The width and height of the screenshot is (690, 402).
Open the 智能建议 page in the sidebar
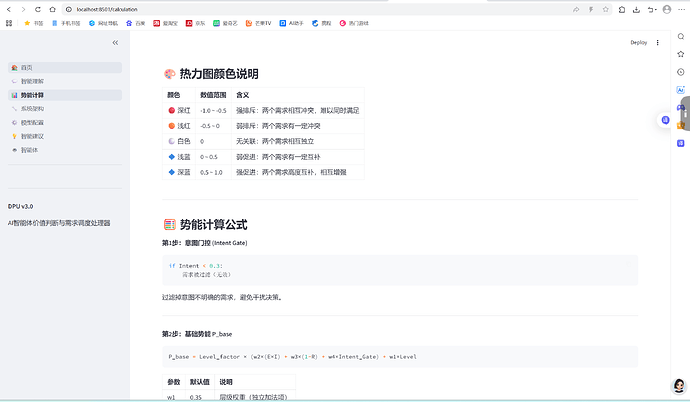[65, 136]
